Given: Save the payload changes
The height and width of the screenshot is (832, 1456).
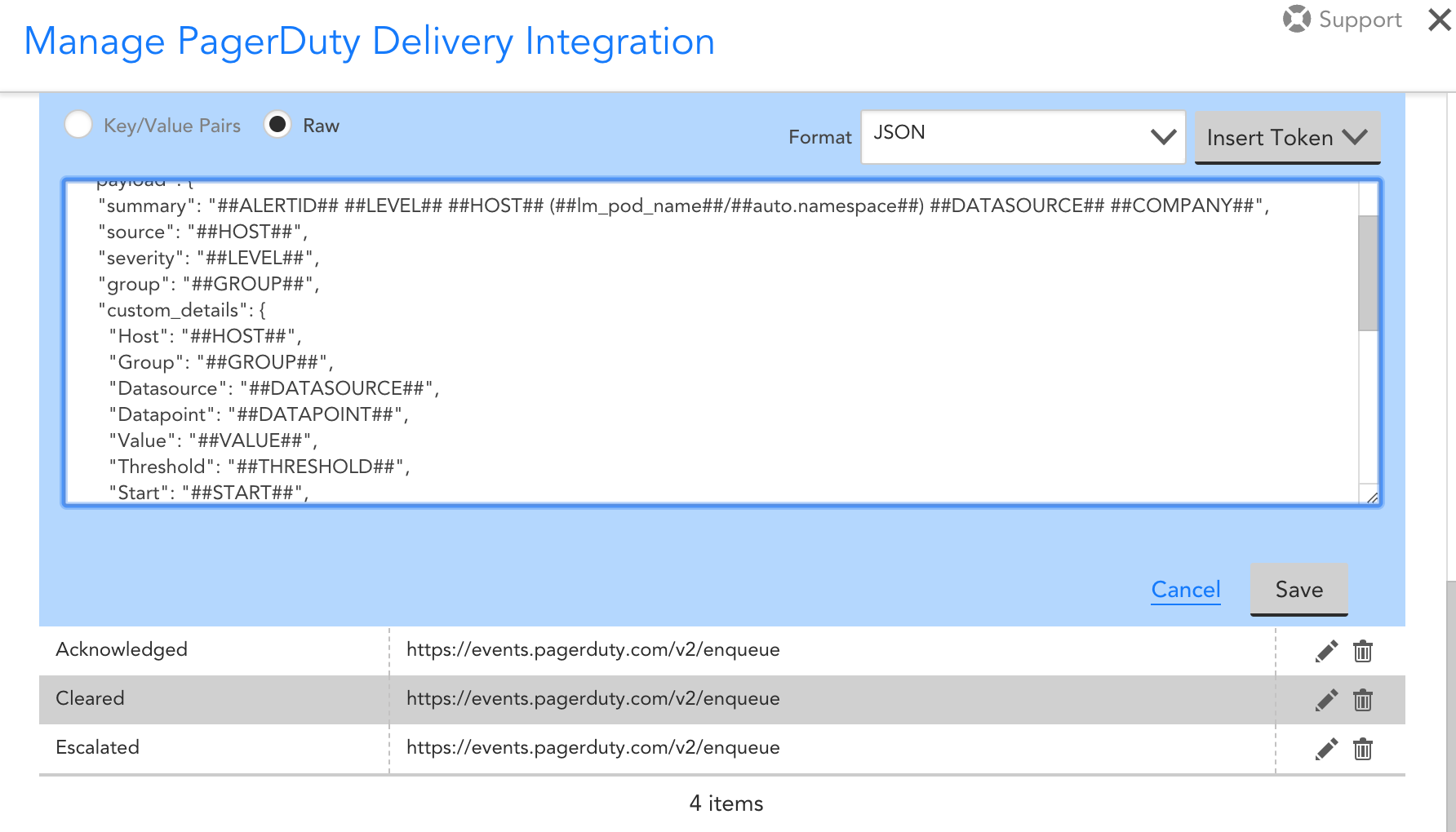Looking at the screenshot, I should point(1298,590).
